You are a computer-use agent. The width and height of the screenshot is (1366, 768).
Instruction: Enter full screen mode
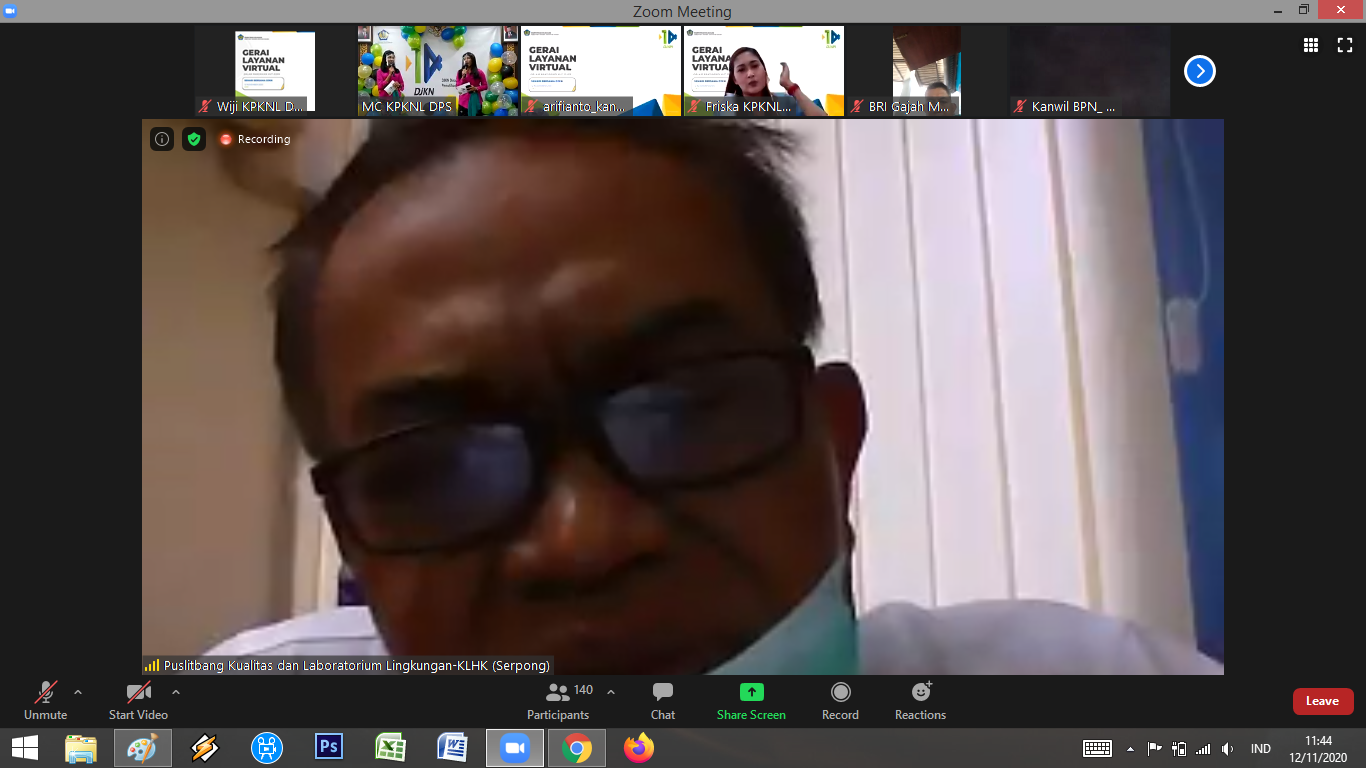[1345, 44]
